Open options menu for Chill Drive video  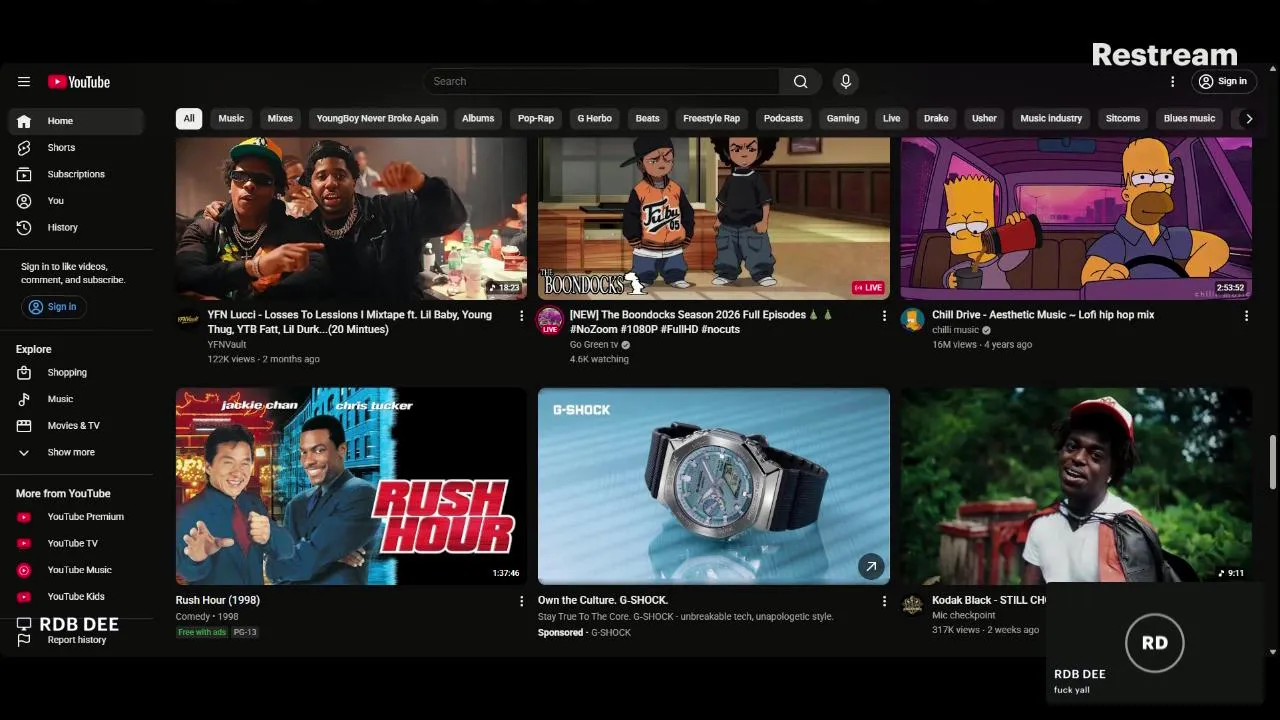1246,316
